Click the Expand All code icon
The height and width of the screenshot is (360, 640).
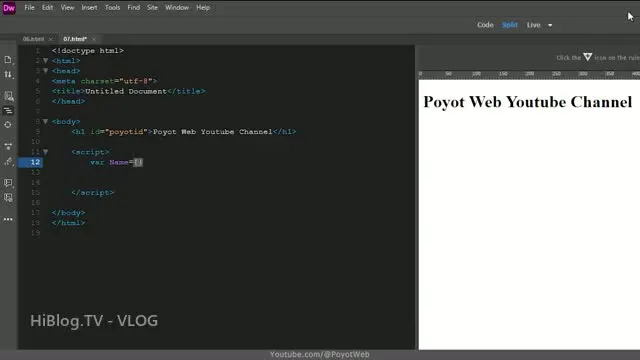pos(8,146)
